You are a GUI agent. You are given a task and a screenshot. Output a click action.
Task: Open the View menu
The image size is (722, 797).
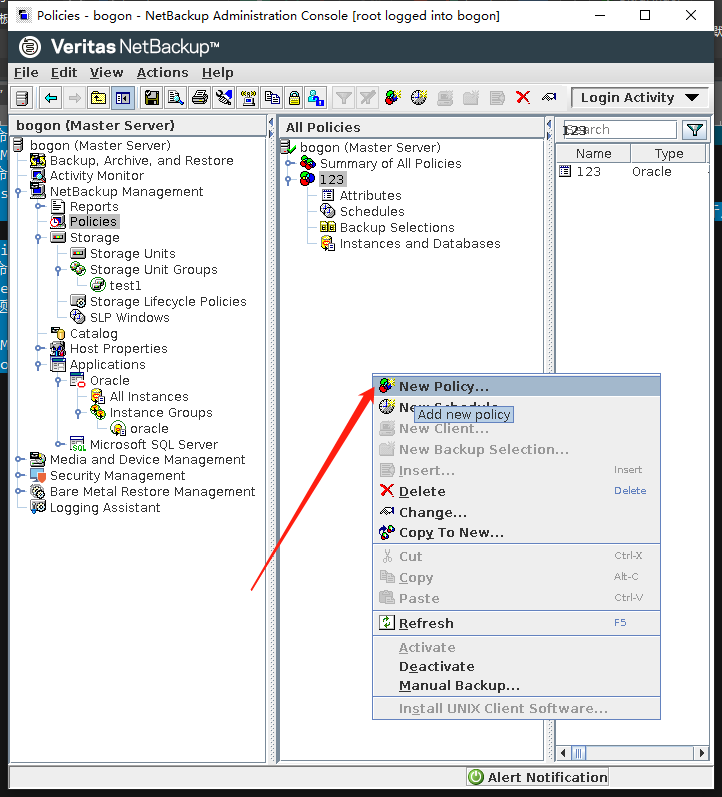click(x=106, y=73)
